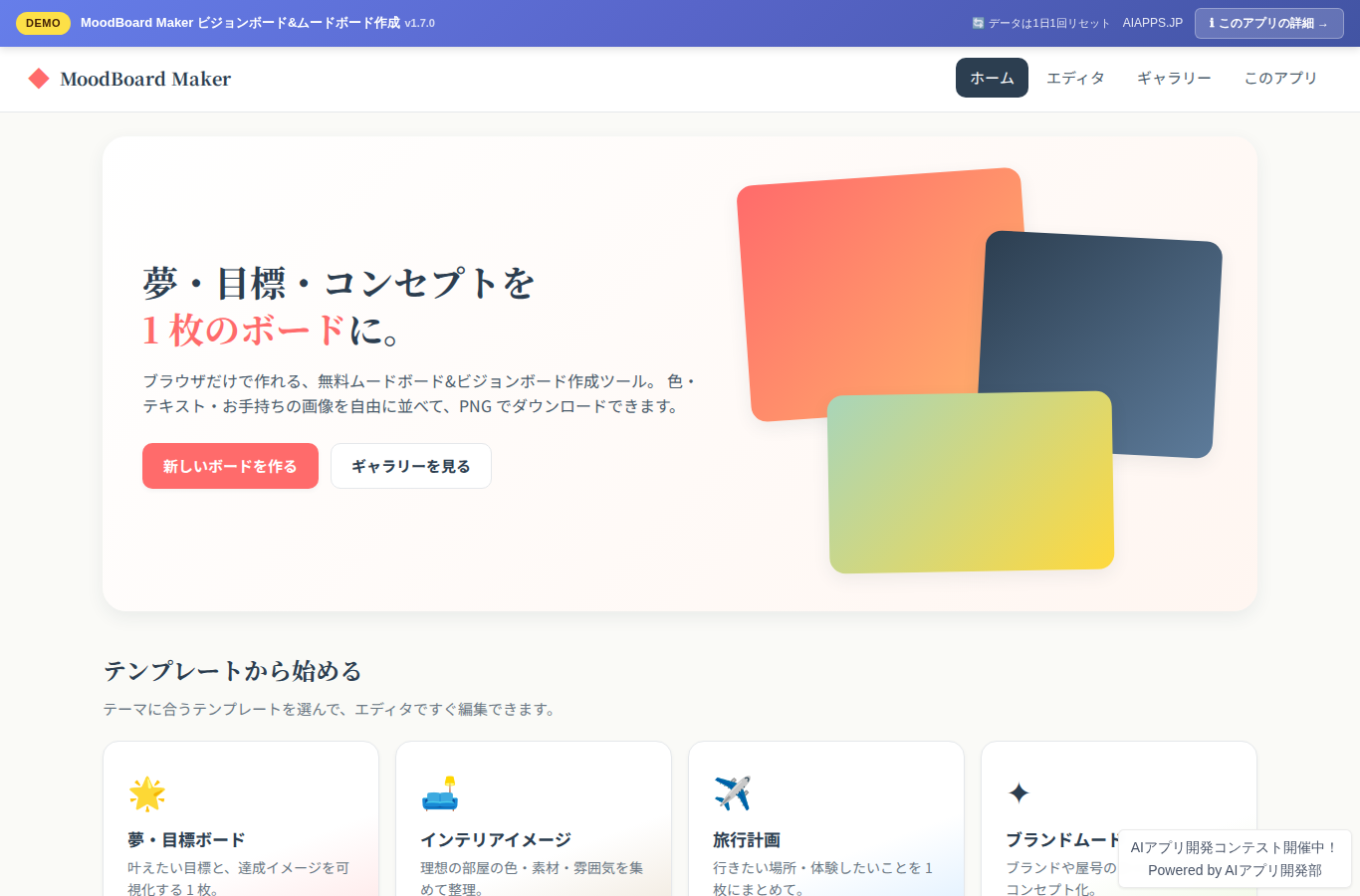Choose the 夢・目標ボード template title

click(186, 840)
